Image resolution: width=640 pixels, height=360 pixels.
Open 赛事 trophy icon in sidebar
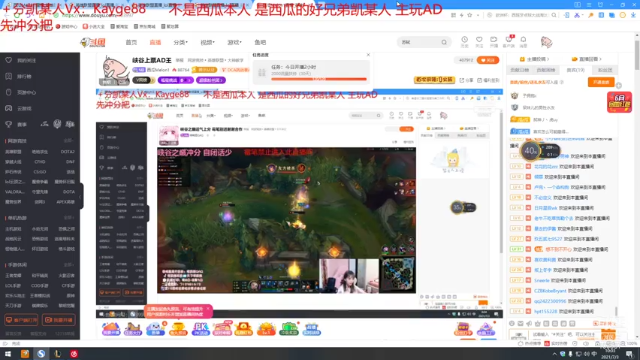(x=9, y=124)
